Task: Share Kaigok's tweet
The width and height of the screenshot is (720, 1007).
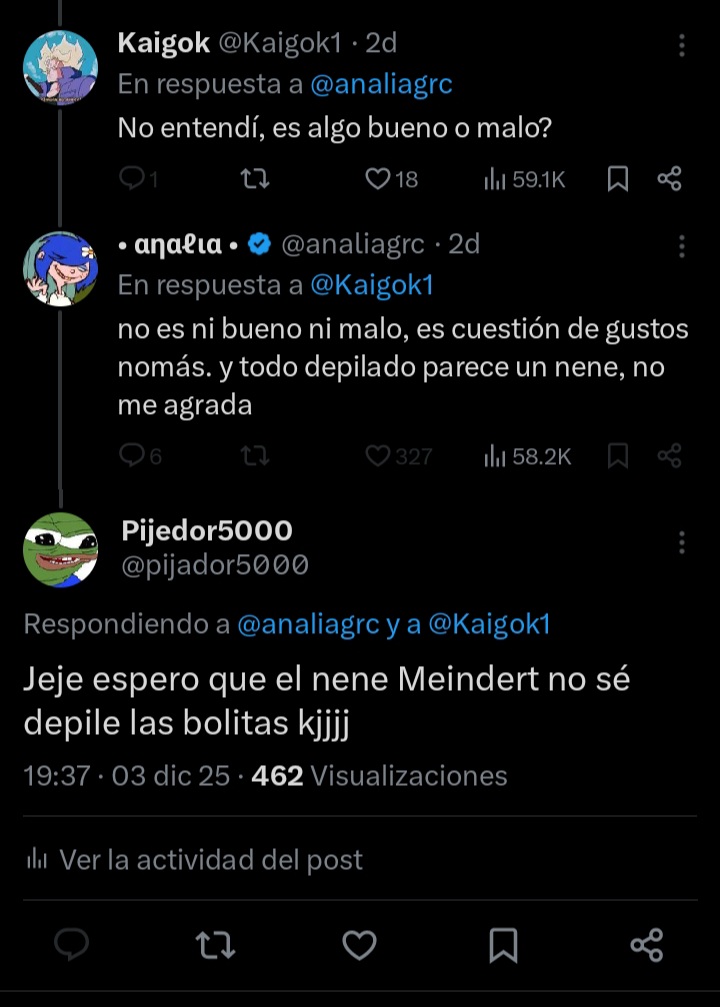Action: (x=669, y=179)
